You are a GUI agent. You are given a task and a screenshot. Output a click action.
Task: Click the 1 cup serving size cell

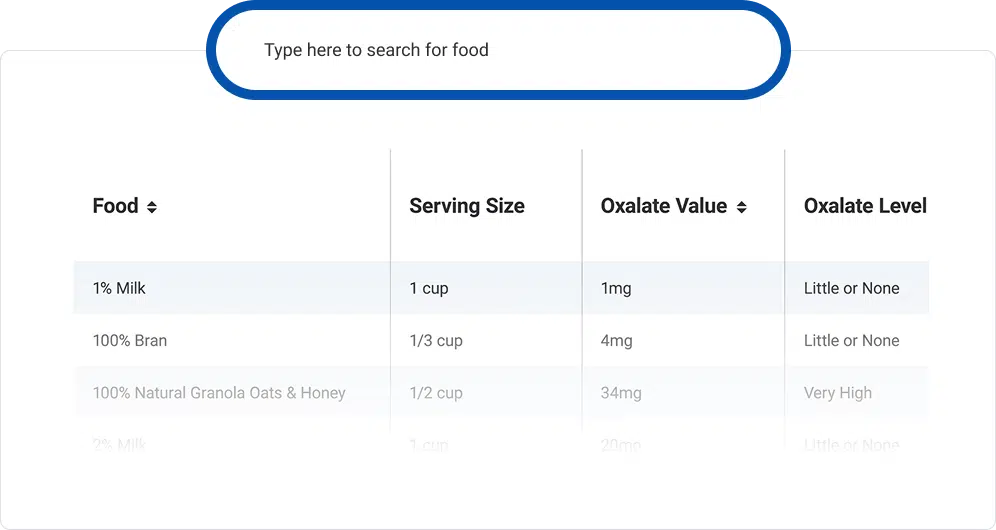(429, 289)
